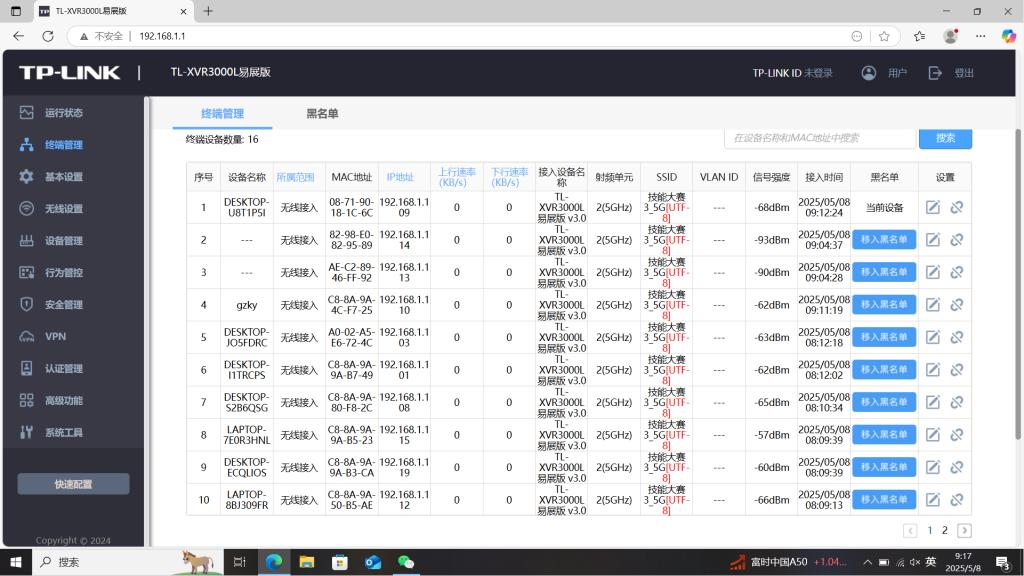The width and height of the screenshot is (1024, 576).
Task: Click the user account icon
Action: coord(869,72)
